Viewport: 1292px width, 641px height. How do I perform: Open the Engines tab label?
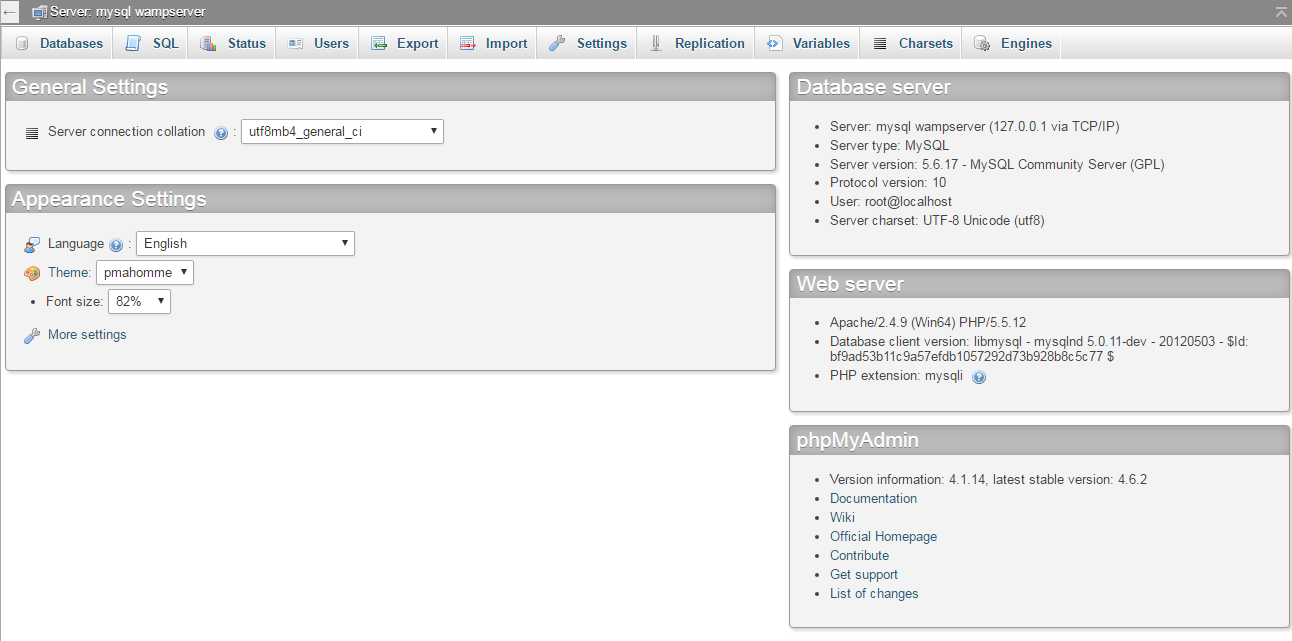[x=1026, y=43]
